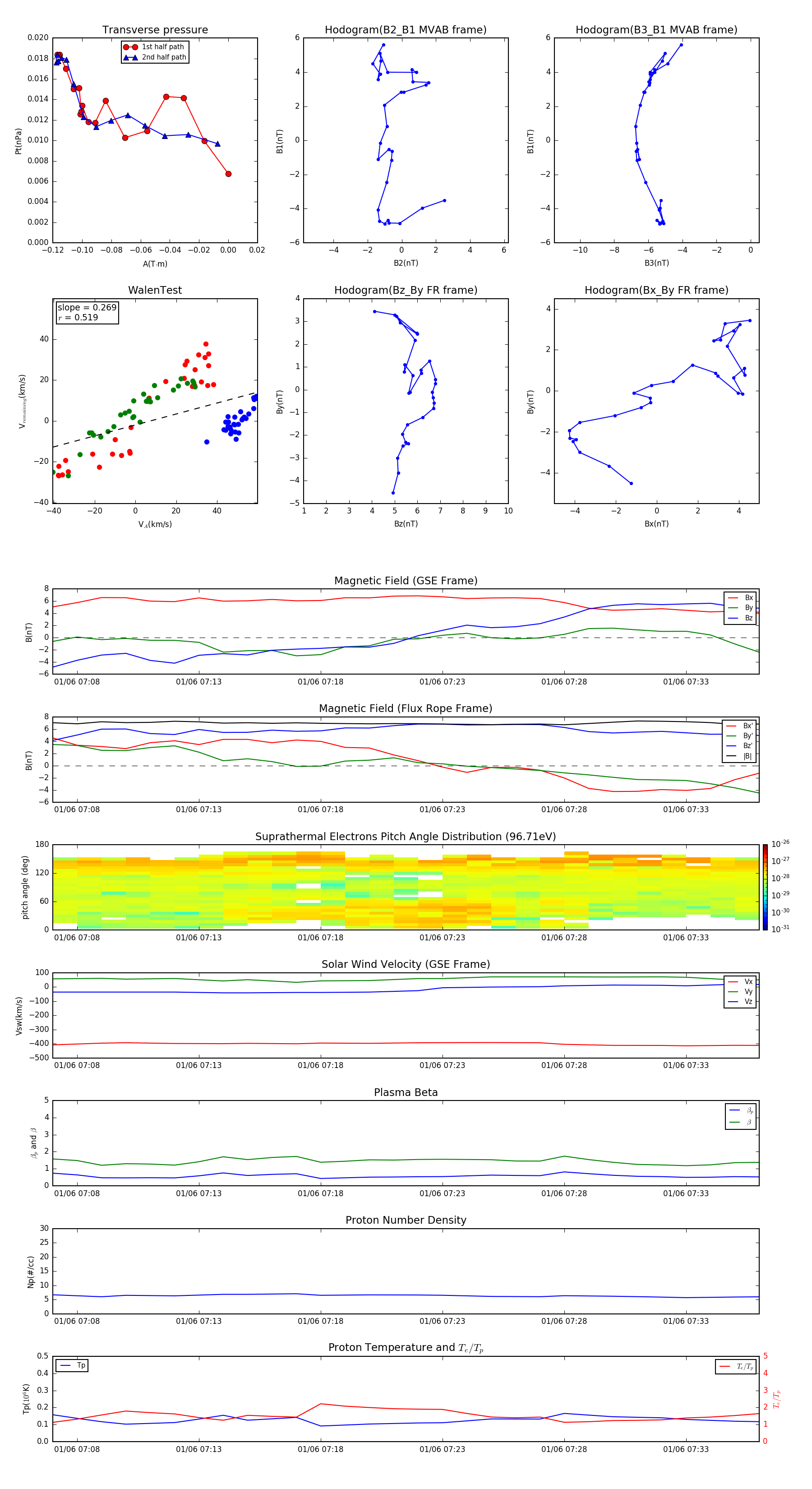
Task: Select the red Te/Tp legend entry
Action: pos(736,1366)
